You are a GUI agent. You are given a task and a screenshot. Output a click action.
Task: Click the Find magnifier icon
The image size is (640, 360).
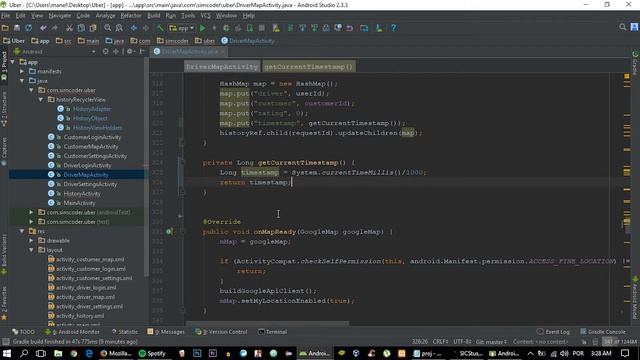(x=107, y=28)
